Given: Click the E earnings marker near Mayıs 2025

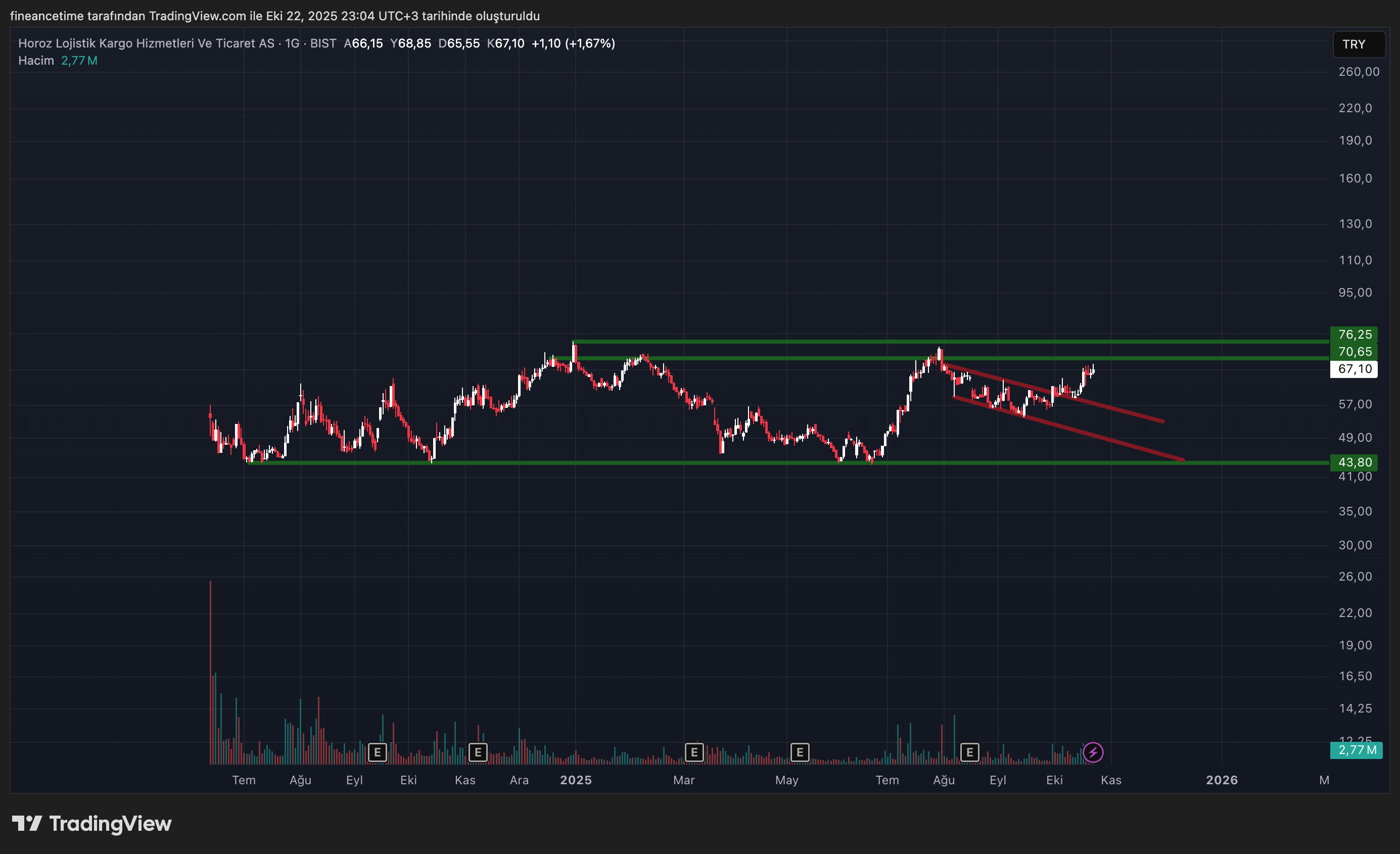Looking at the screenshot, I should (800, 752).
